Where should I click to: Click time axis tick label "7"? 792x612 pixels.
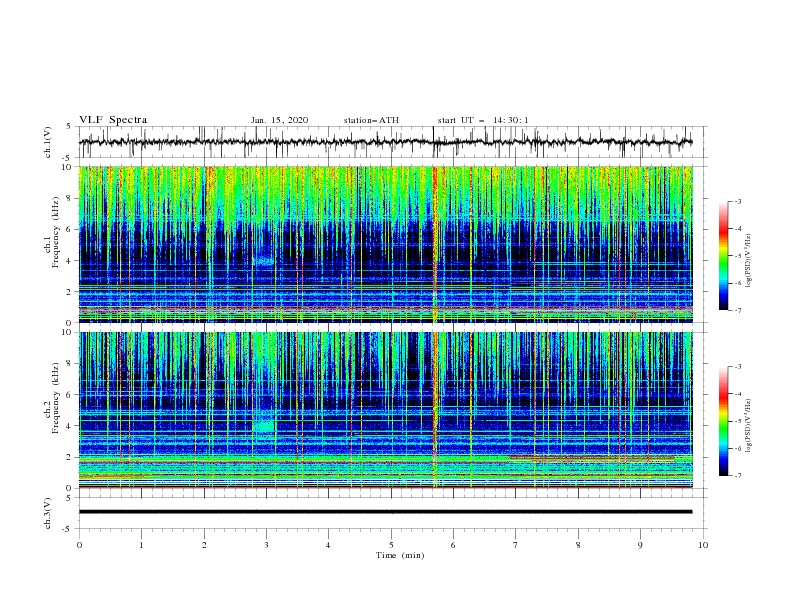pyautogui.click(x=516, y=545)
